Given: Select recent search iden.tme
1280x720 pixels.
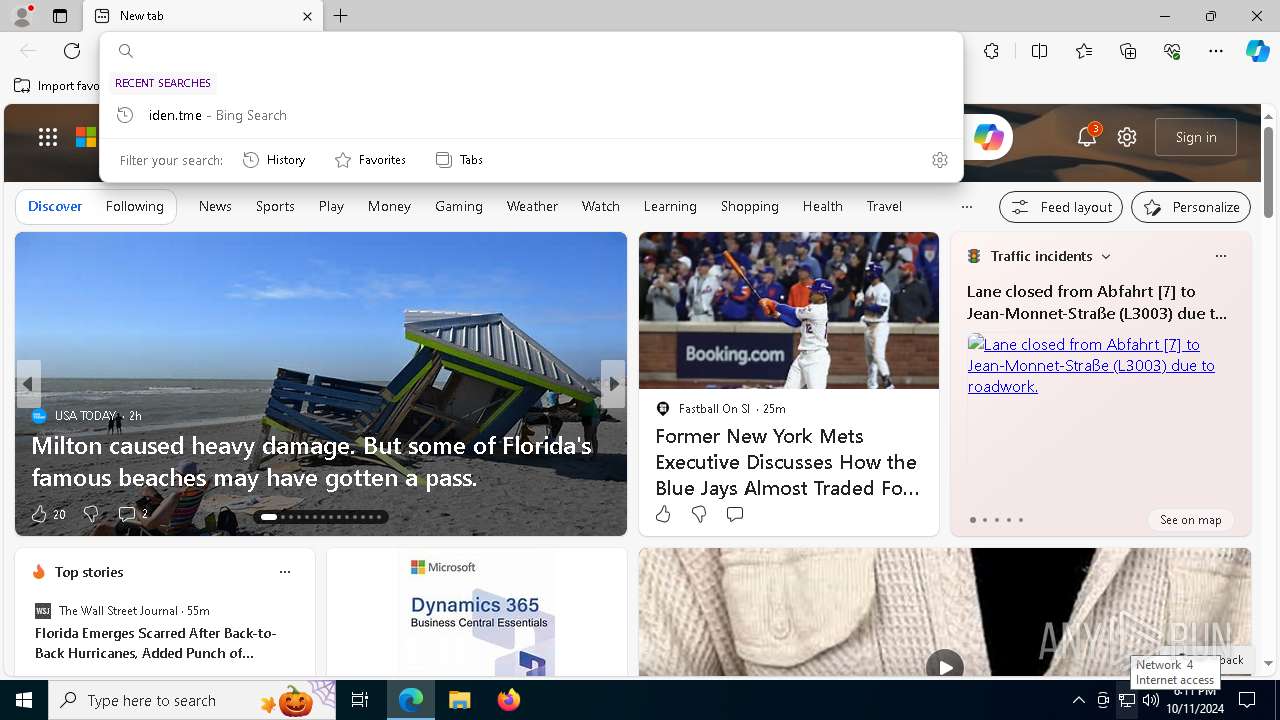Looking at the screenshot, I should click(531, 115).
